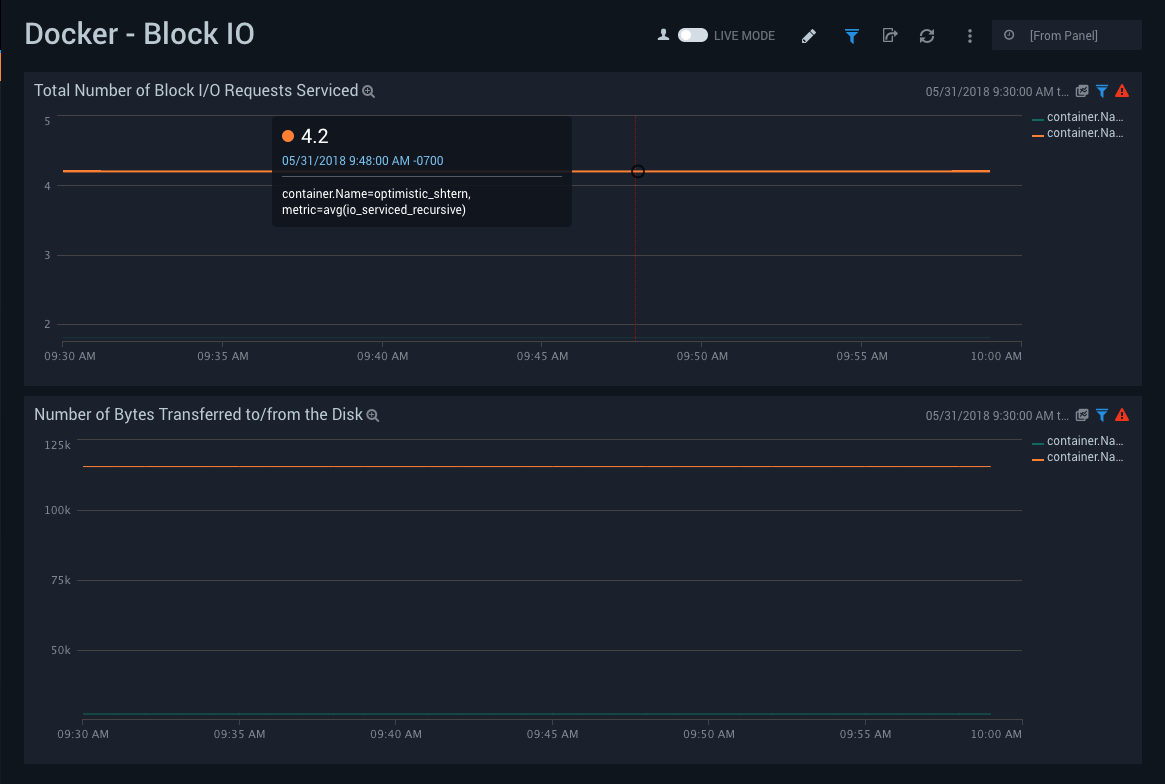1165x784 pixels.
Task: Click the Docker - Block IO title
Action: 140,33
